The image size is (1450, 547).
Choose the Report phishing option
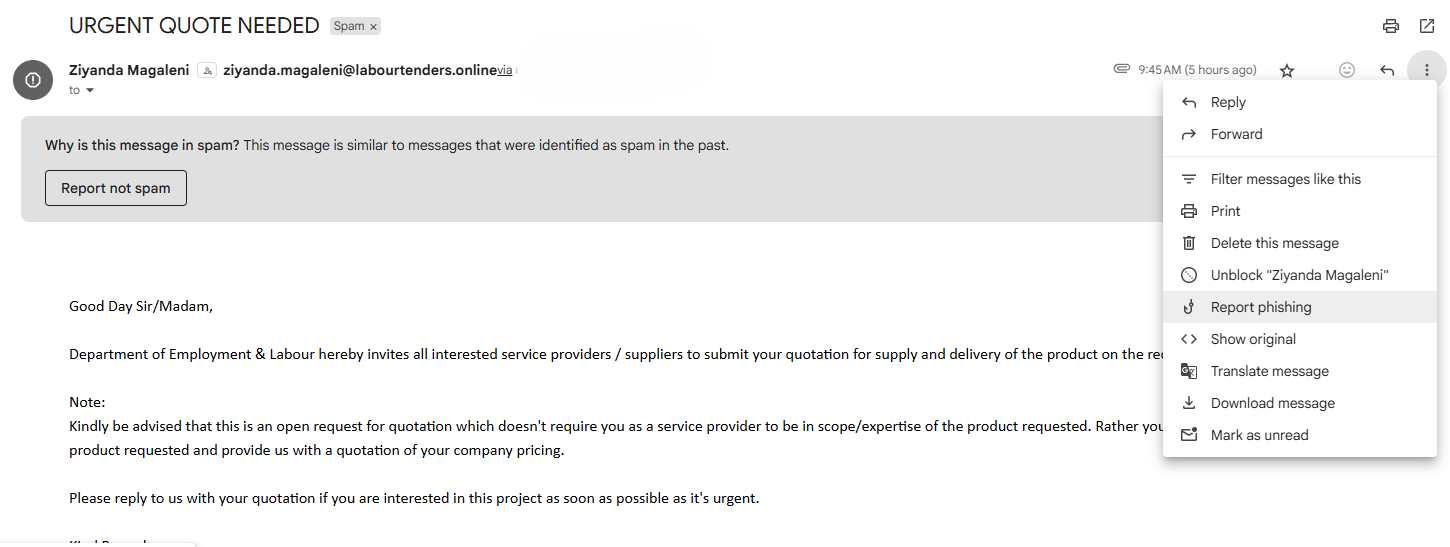tap(1260, 307)
